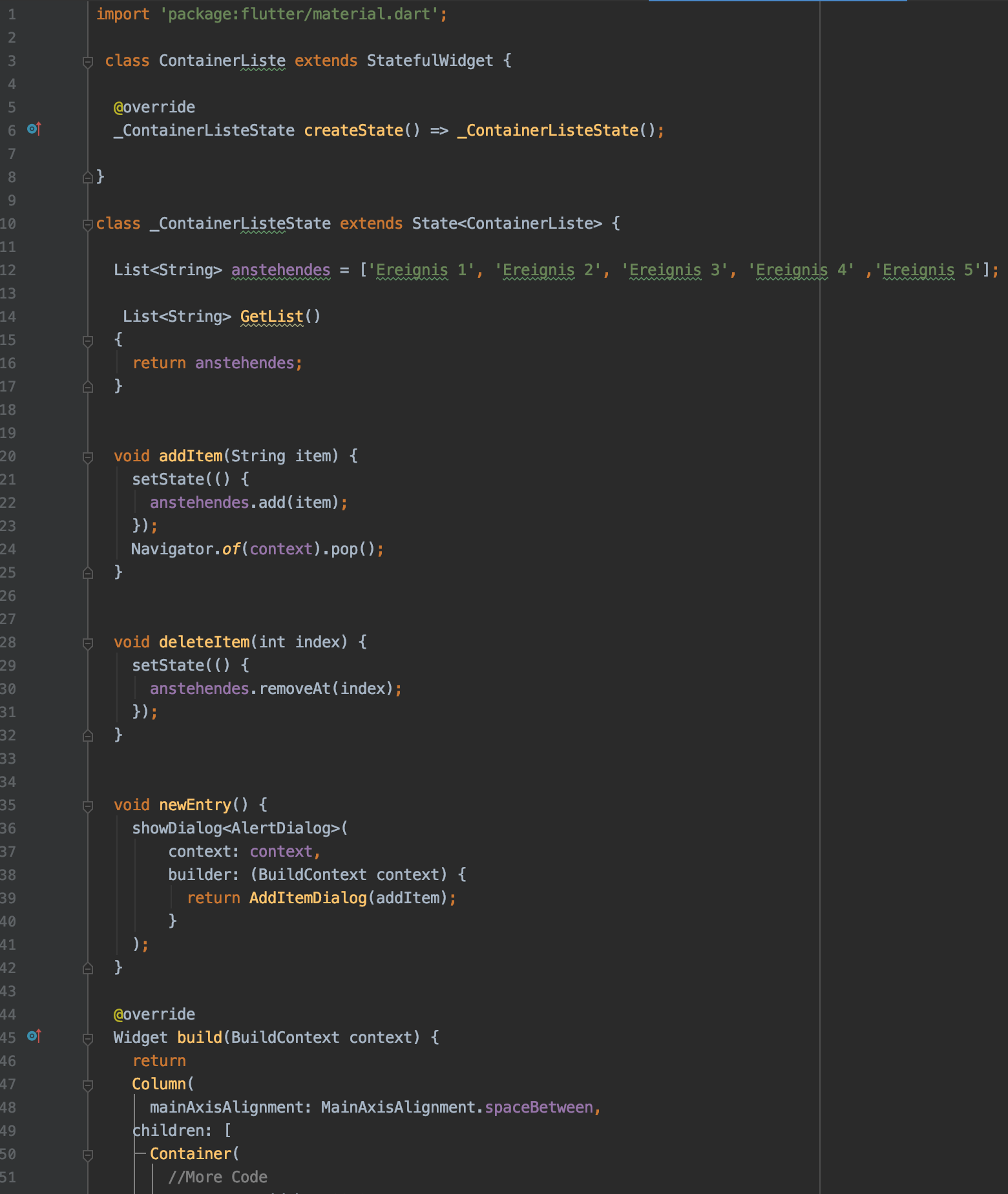This screenshot has height=1194, width=1008.
Task: Click the 'return anstehendes' statement
Action: pos(217,363)
